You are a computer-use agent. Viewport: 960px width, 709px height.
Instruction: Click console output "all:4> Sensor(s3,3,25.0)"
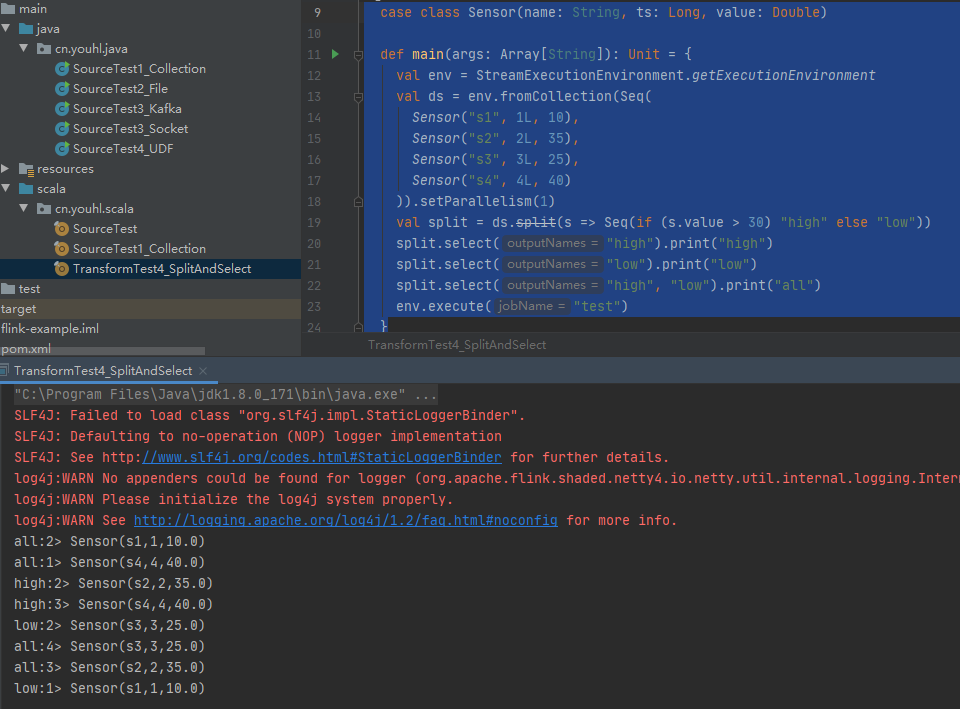[x=109, y=647]
